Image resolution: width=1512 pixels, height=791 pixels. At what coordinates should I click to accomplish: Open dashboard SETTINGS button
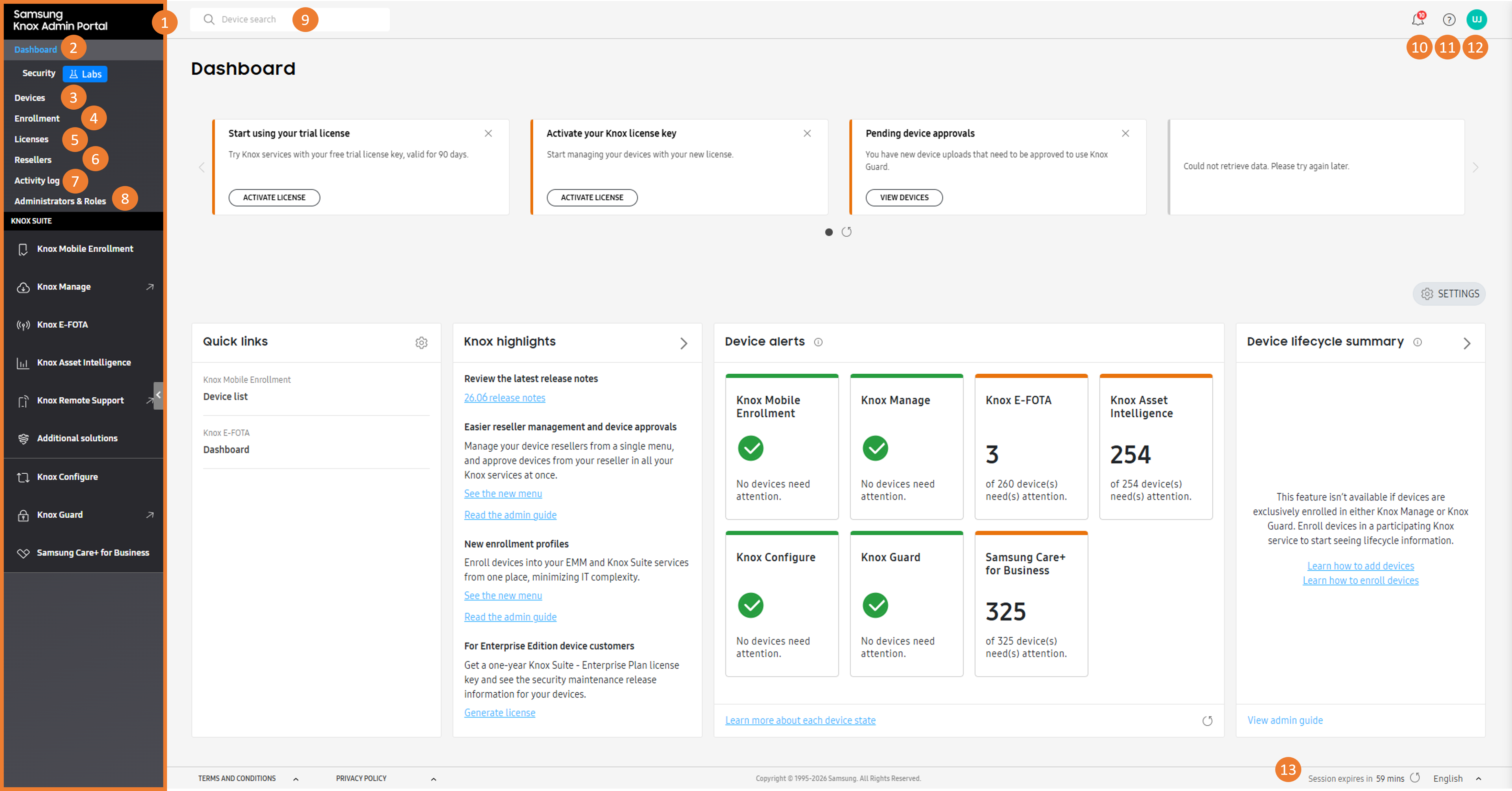pos(1449,294)
